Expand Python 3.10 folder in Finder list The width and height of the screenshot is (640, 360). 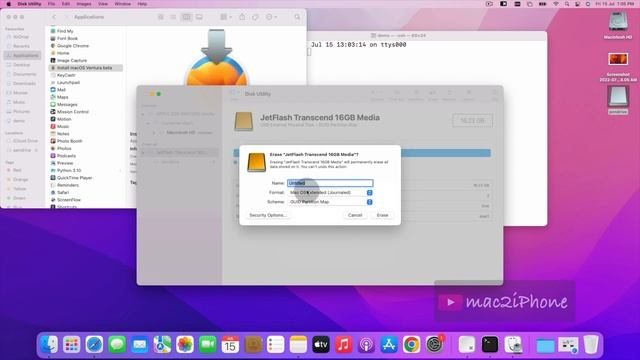[120, 171]
